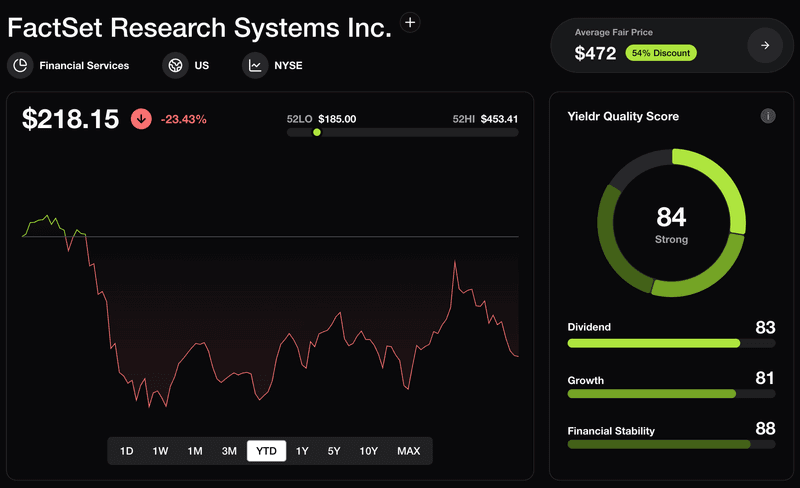Click the Dividend score bar
The width and height of the screenshot is (800, 488).
tap(671, 344)
